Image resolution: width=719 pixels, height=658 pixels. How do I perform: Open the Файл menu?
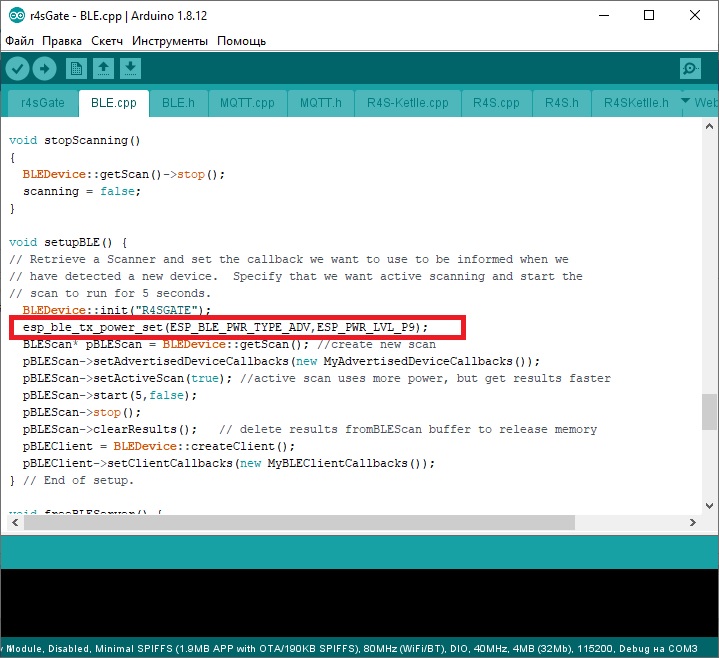pos(19,41)
